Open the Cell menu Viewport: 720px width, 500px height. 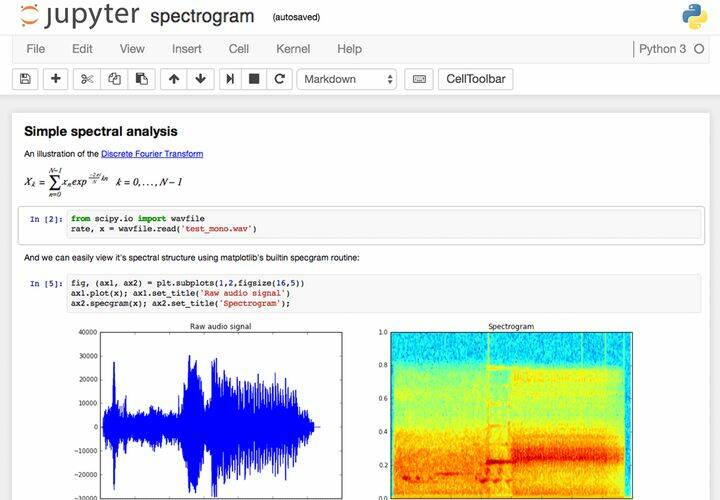point(239,49)
